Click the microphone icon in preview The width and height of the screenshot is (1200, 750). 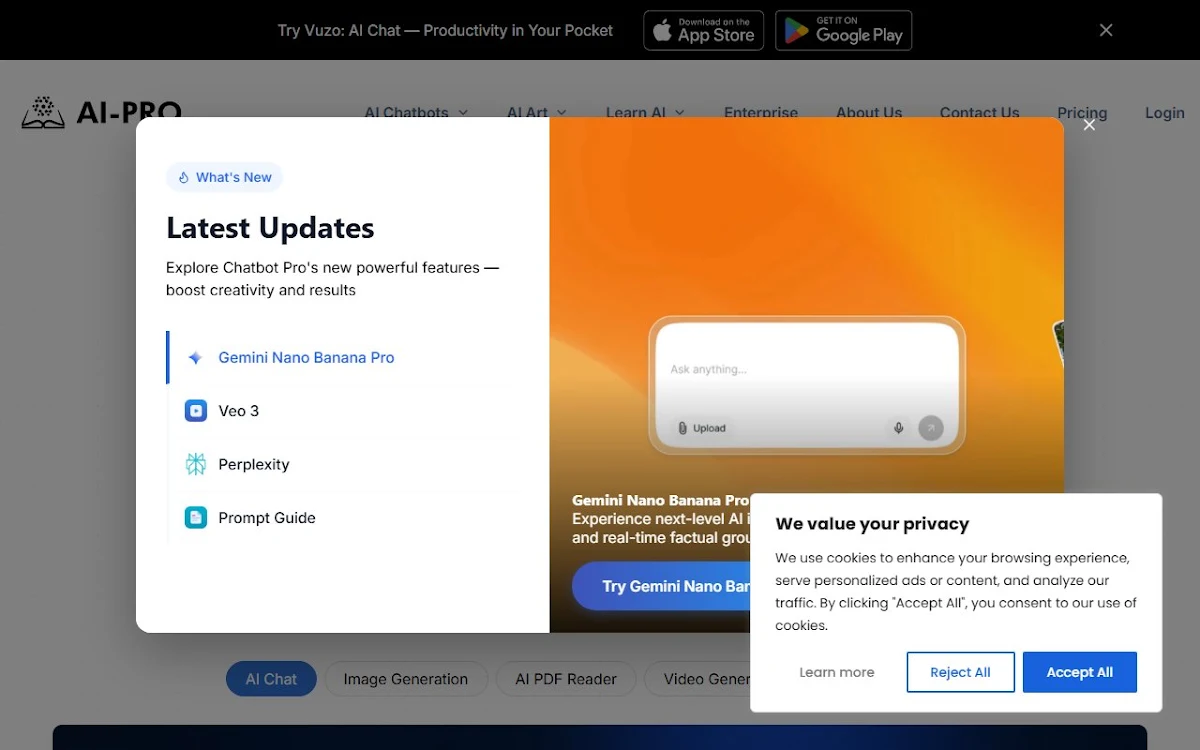(898, 428)
